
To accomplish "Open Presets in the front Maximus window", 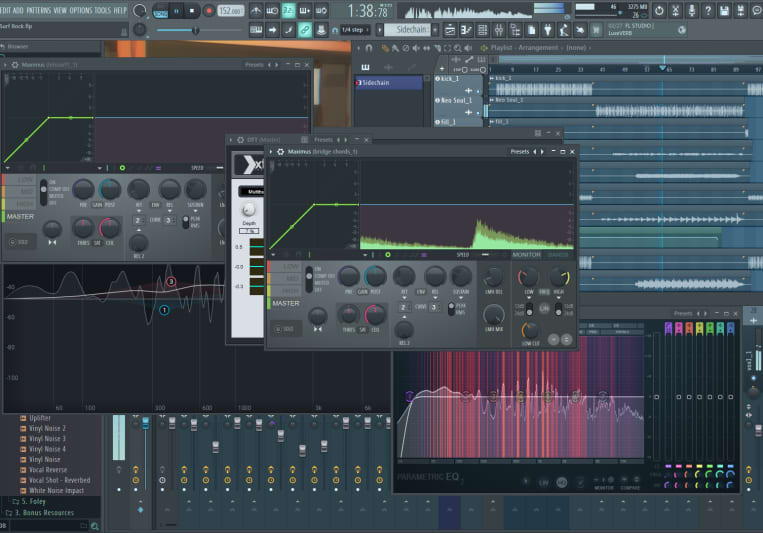I will pos(520,152).
